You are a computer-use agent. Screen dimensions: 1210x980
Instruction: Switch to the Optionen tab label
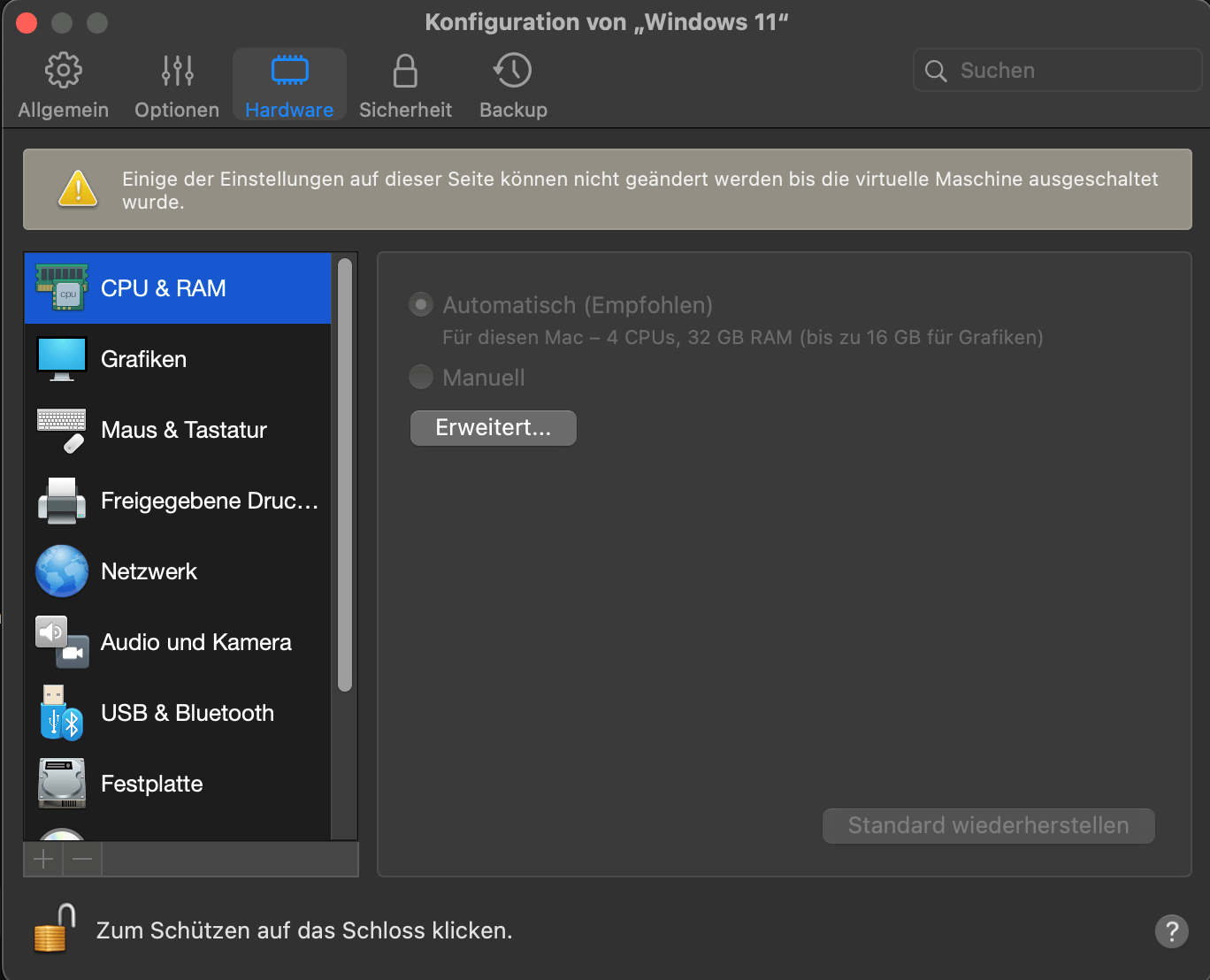(x=177, y=110)
